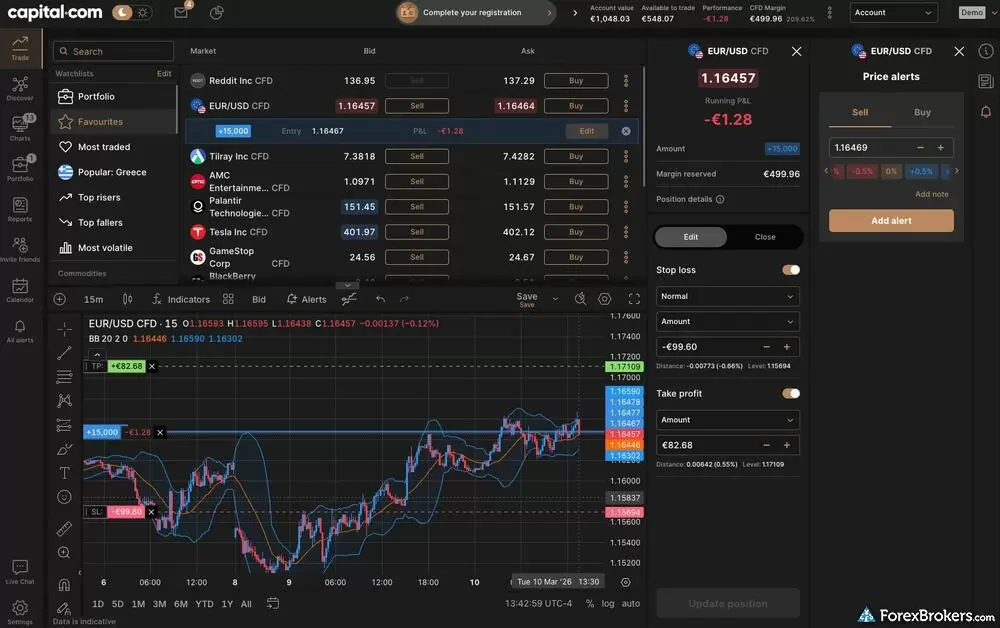
Task: Increase the alert price with plus
Action: click(x=940, y=147)
